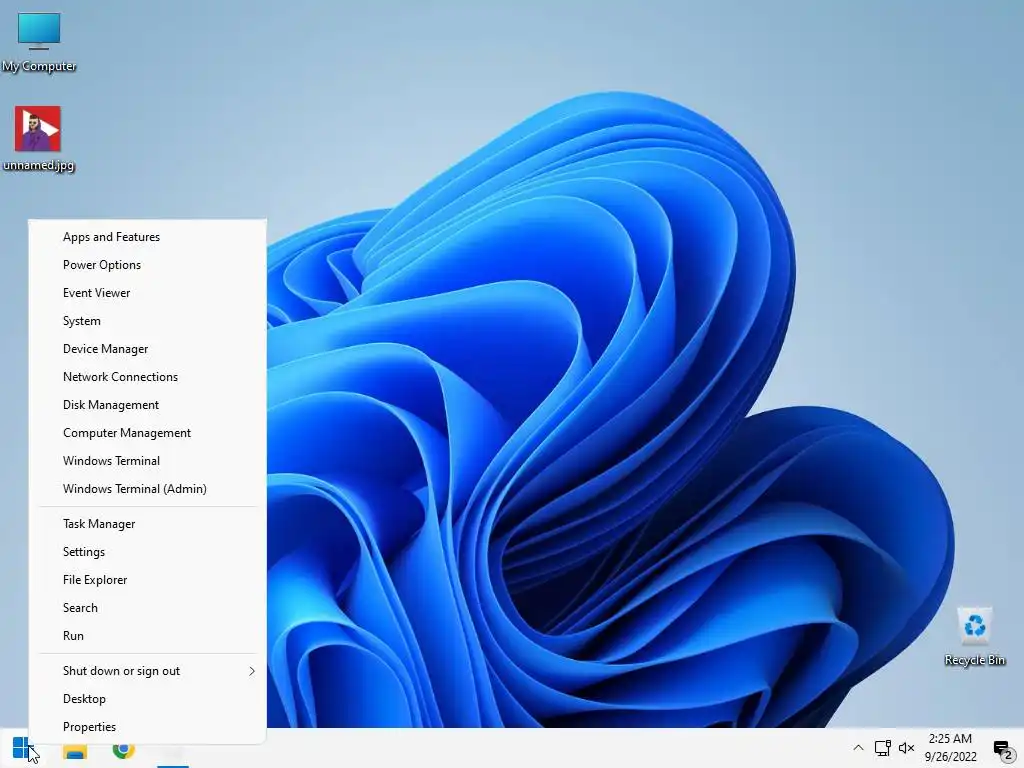Open the My Computer desktop icon
This screenshot has width=1024, height=768.
[x=39, y=42]
